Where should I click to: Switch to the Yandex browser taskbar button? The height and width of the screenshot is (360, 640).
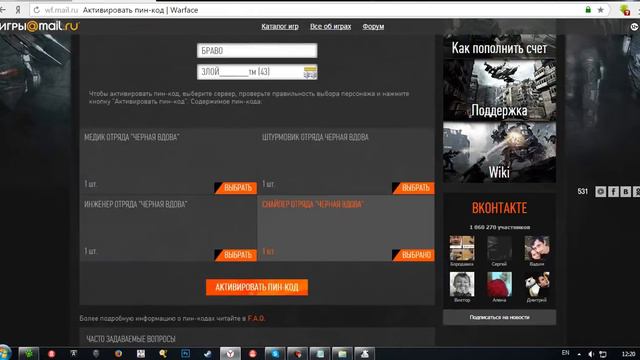coord(230,353)
